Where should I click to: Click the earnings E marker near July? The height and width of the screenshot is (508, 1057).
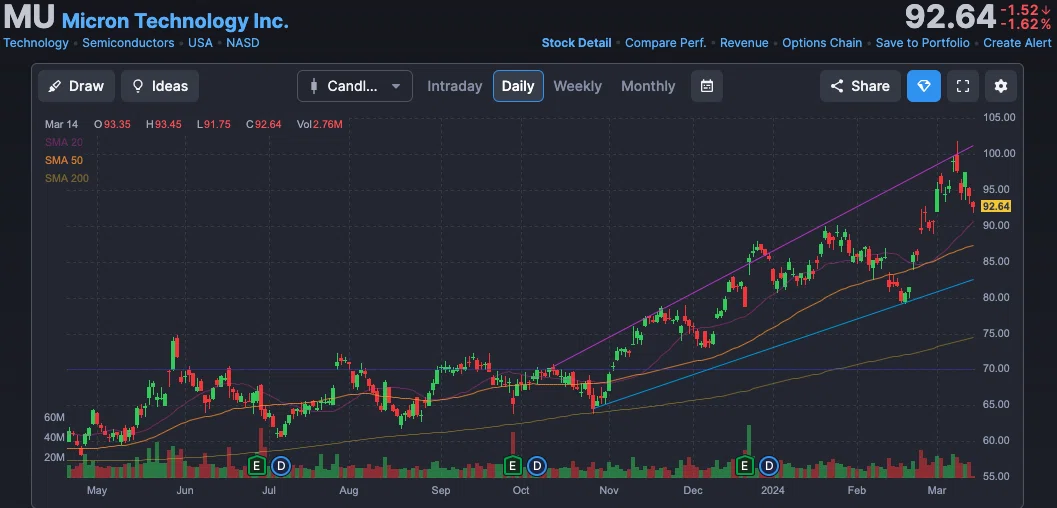256,465
